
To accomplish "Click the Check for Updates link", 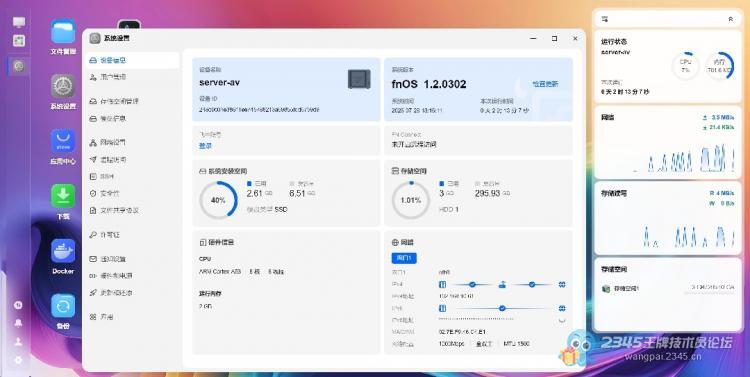I will [545, 84].
